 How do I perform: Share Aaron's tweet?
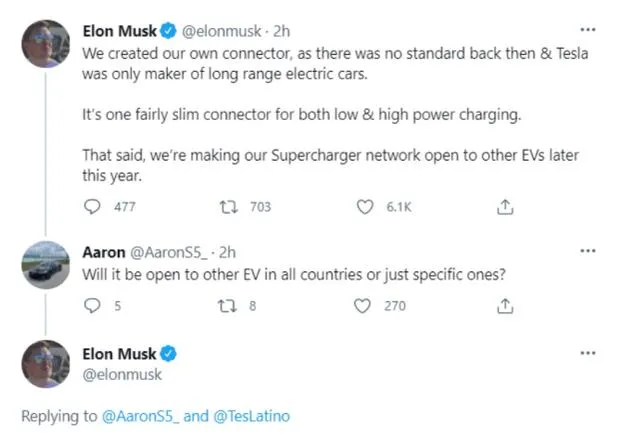coord(506,306)
